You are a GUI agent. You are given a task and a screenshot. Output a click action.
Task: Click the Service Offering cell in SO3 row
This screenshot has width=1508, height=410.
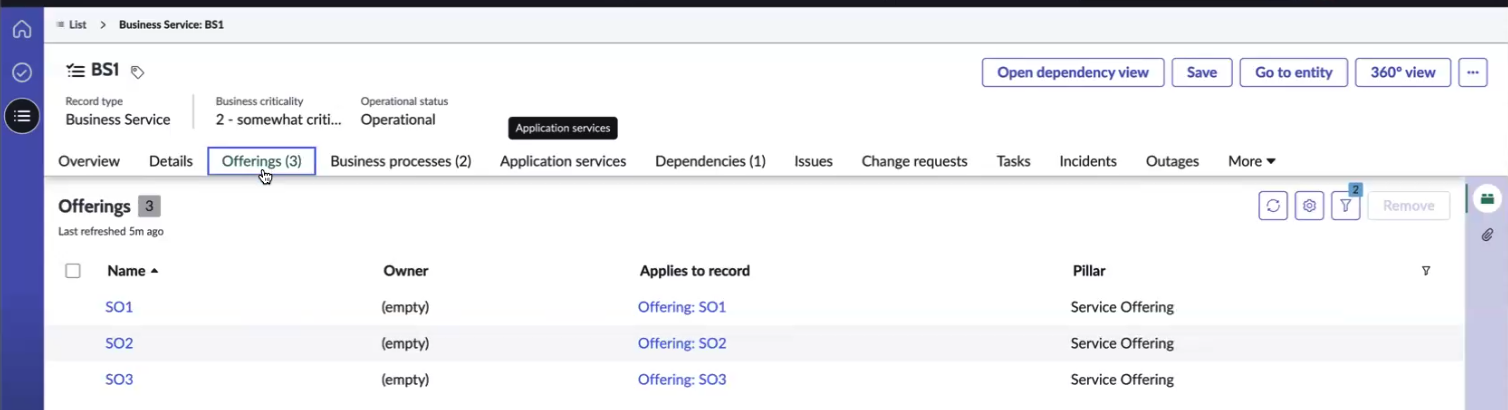click(1122, 380)
